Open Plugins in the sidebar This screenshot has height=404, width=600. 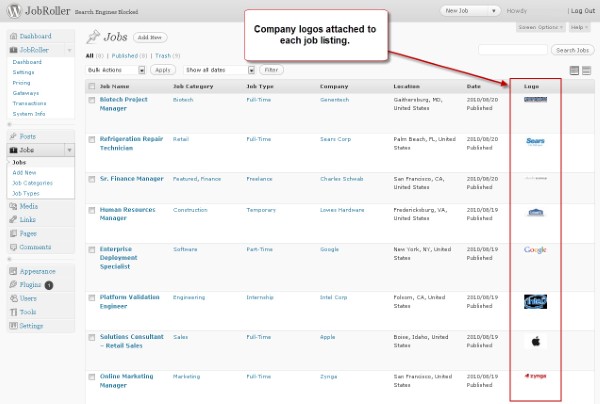point(32,284)
